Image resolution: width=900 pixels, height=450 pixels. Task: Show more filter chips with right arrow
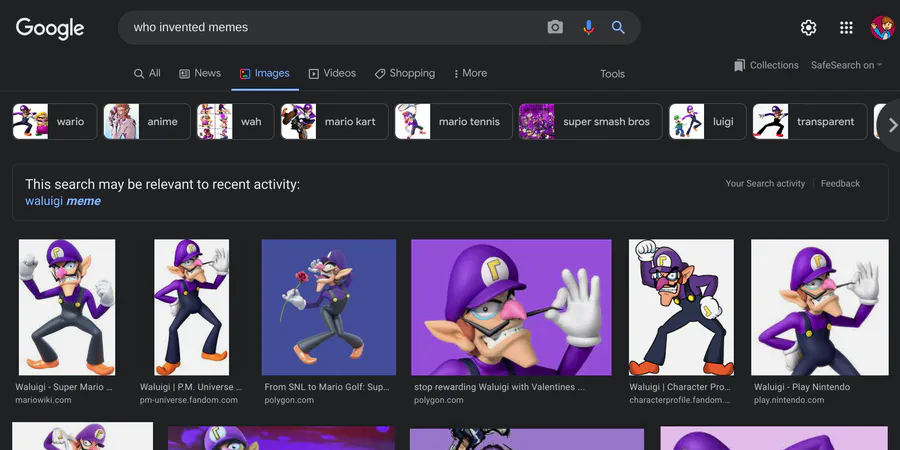(x=892, y=125)
